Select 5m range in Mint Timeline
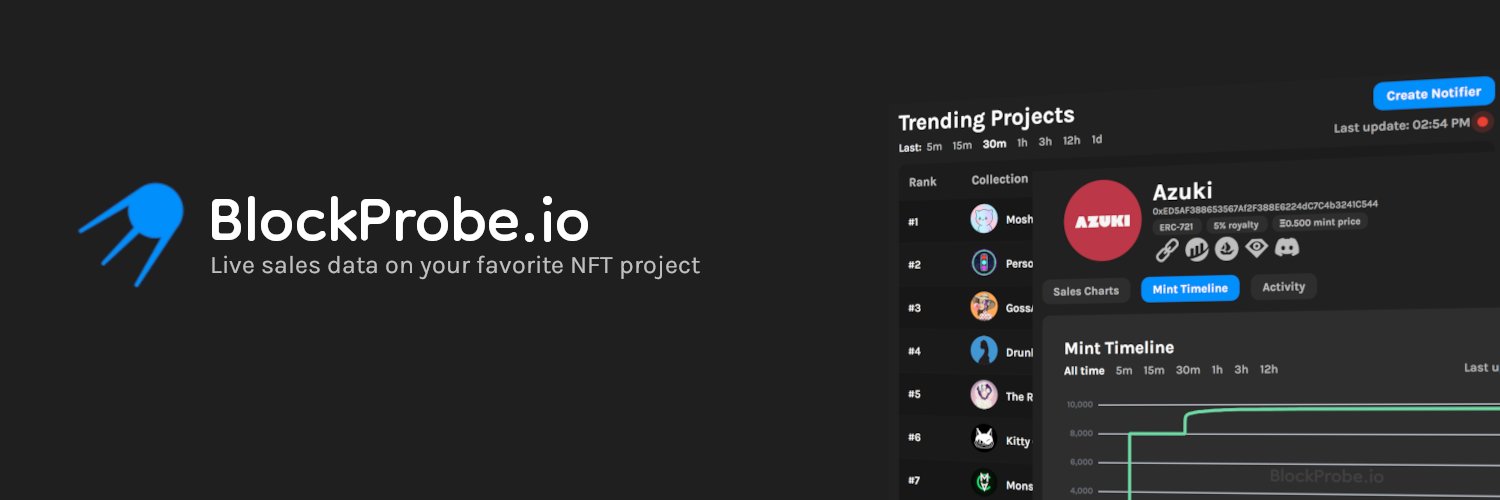This screenshot has height=500, width=1500. click(1124, 371)
